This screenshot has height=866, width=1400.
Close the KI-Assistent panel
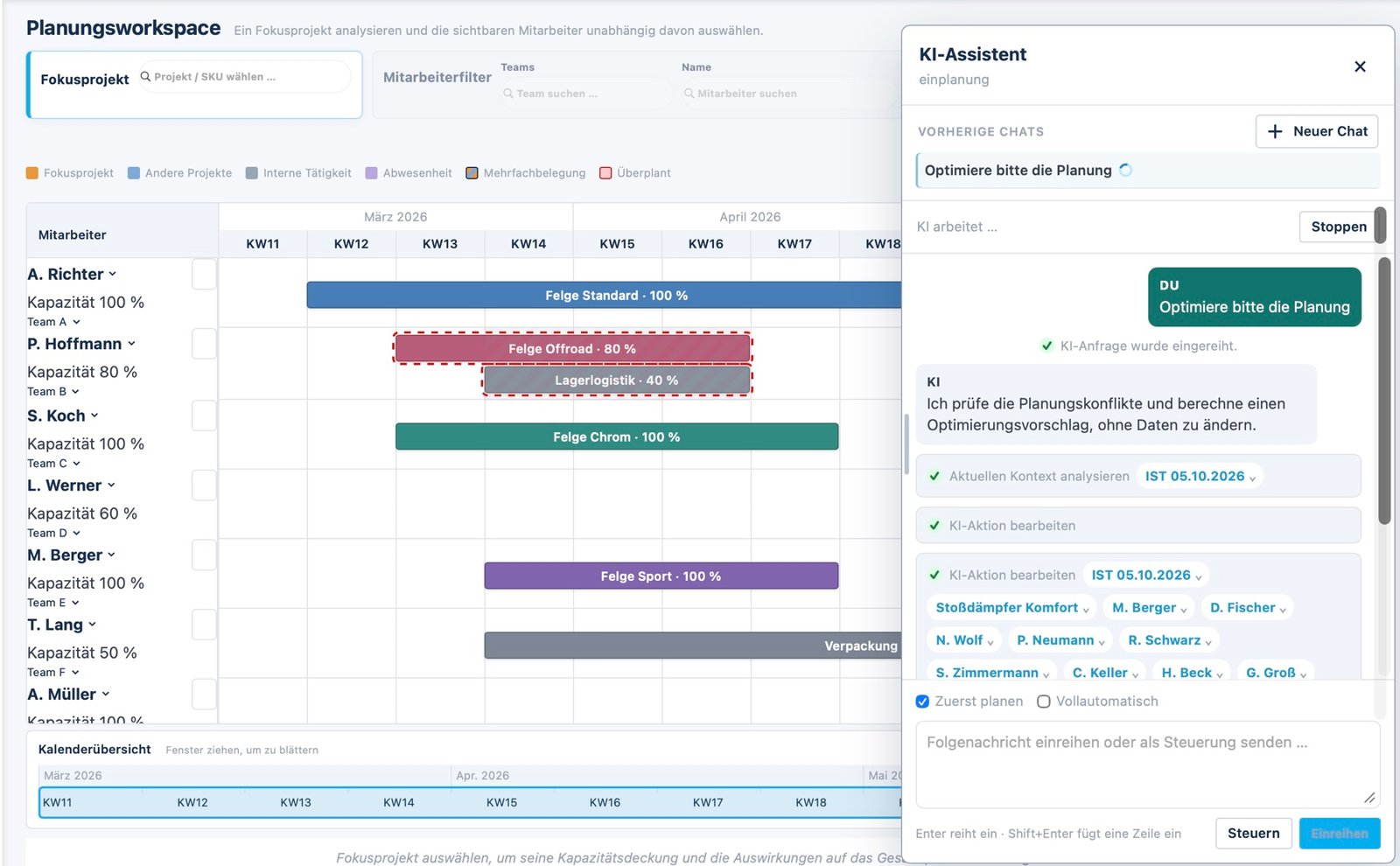point(1360,66)
